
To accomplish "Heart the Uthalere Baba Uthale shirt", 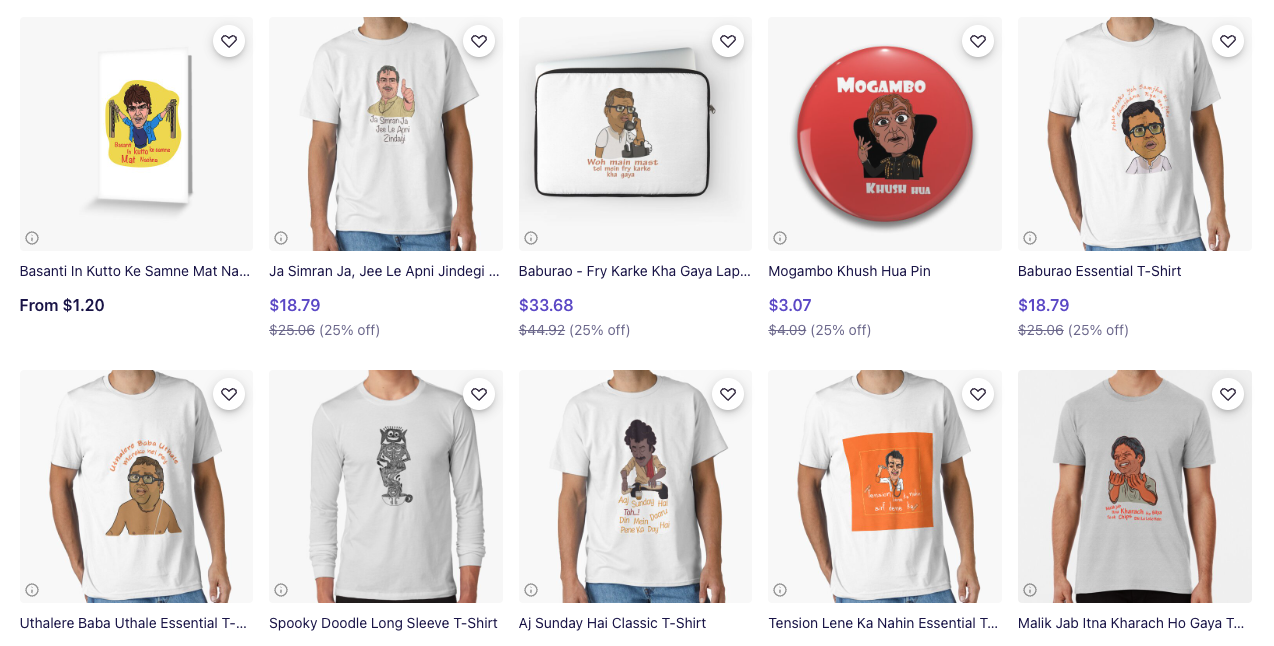I will (229, 394).
